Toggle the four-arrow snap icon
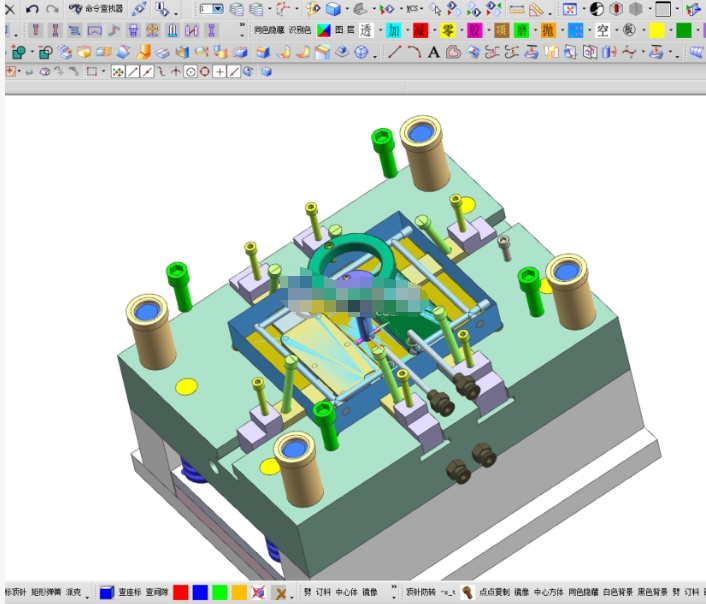The image size is (706, 604). tap(118, 72)
